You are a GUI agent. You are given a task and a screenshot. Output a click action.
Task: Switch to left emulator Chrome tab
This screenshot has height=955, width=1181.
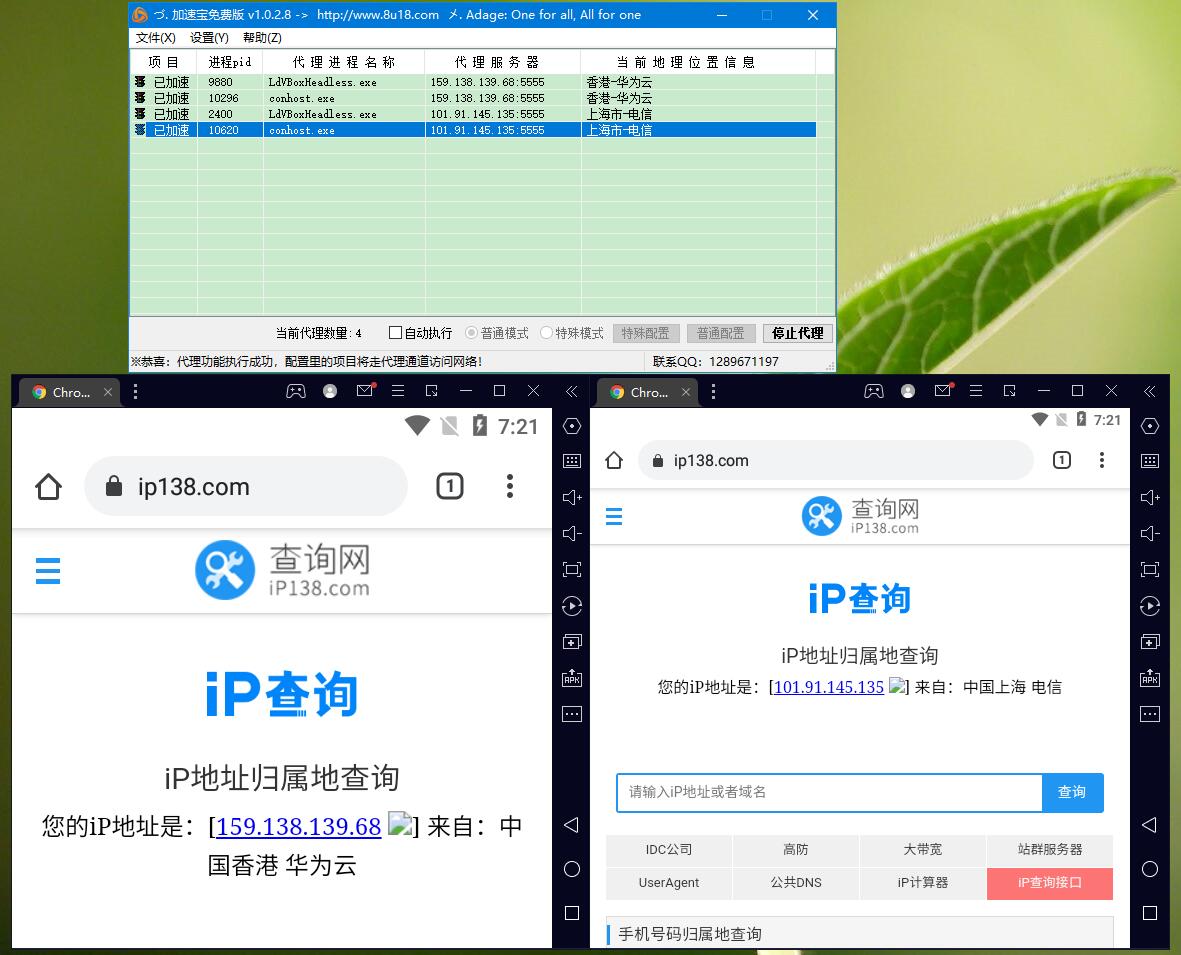tap(69, 392)
